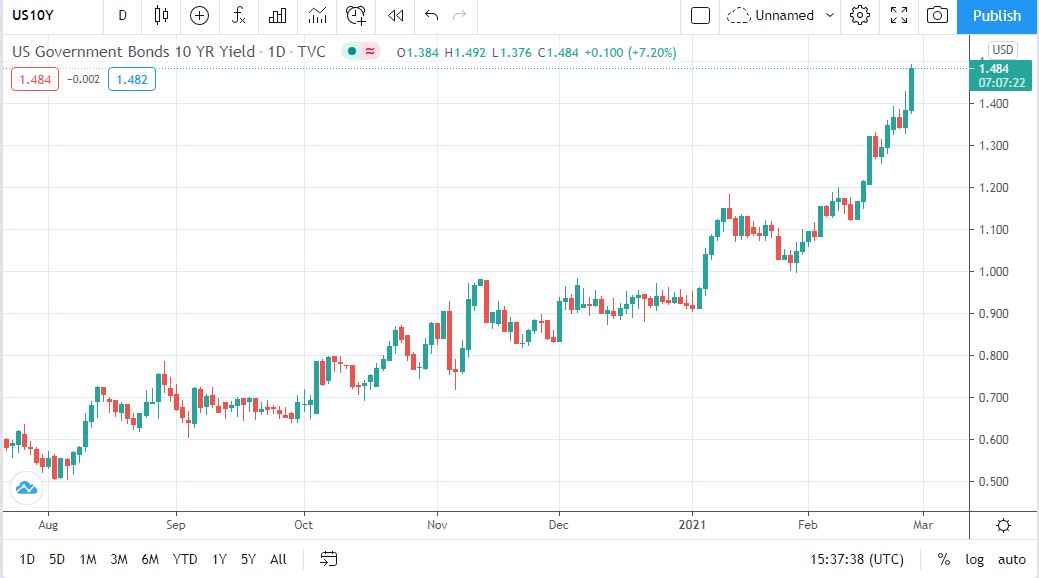The height and width of the screenshot is (578, 1039).
Task: Open the fx indicators menu
Action: [238, 15]
